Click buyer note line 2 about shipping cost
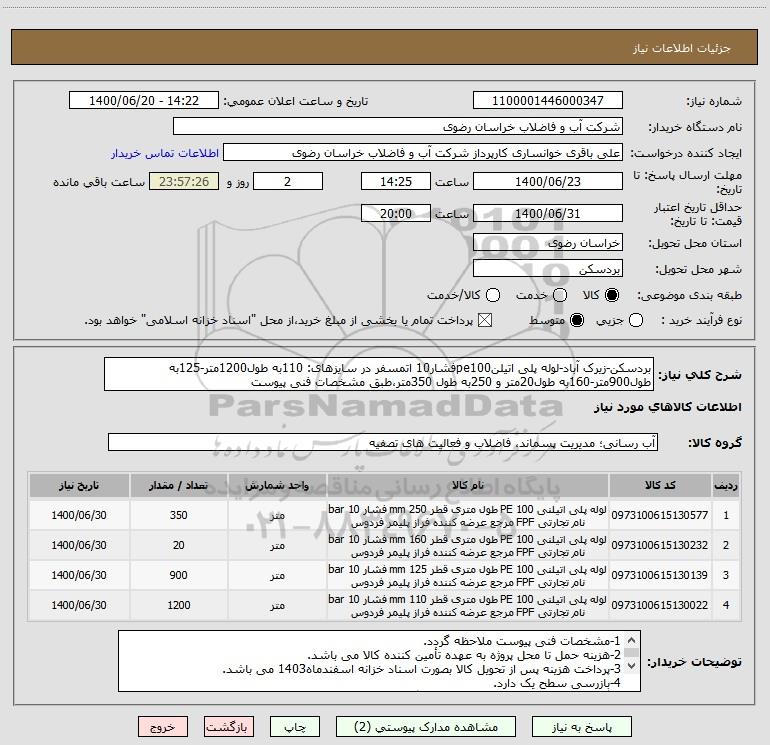This screenshot has width=770, height=745. (464, 655)
